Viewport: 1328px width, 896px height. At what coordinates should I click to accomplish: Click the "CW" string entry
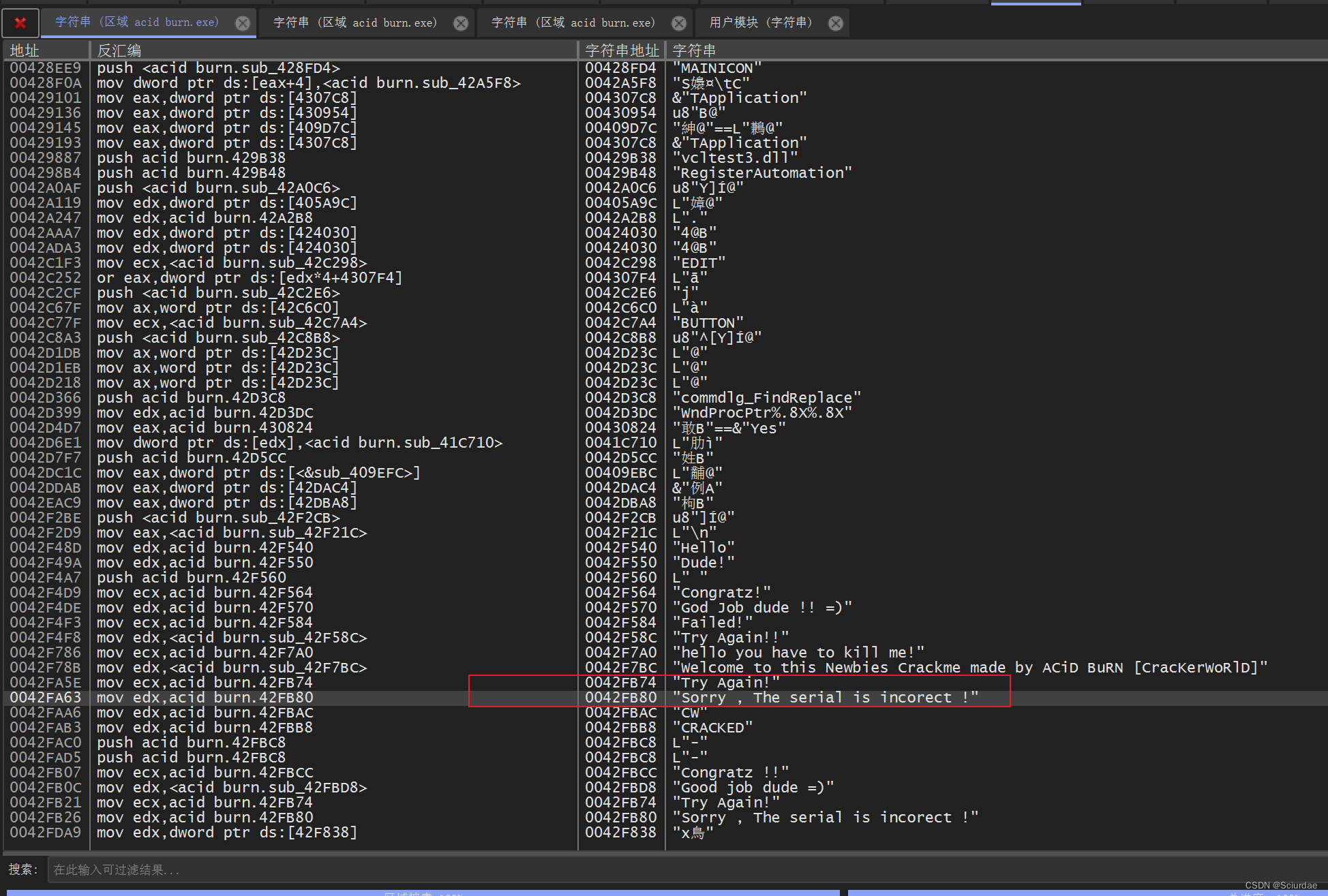pyautogui.click(x=690, y=713)
